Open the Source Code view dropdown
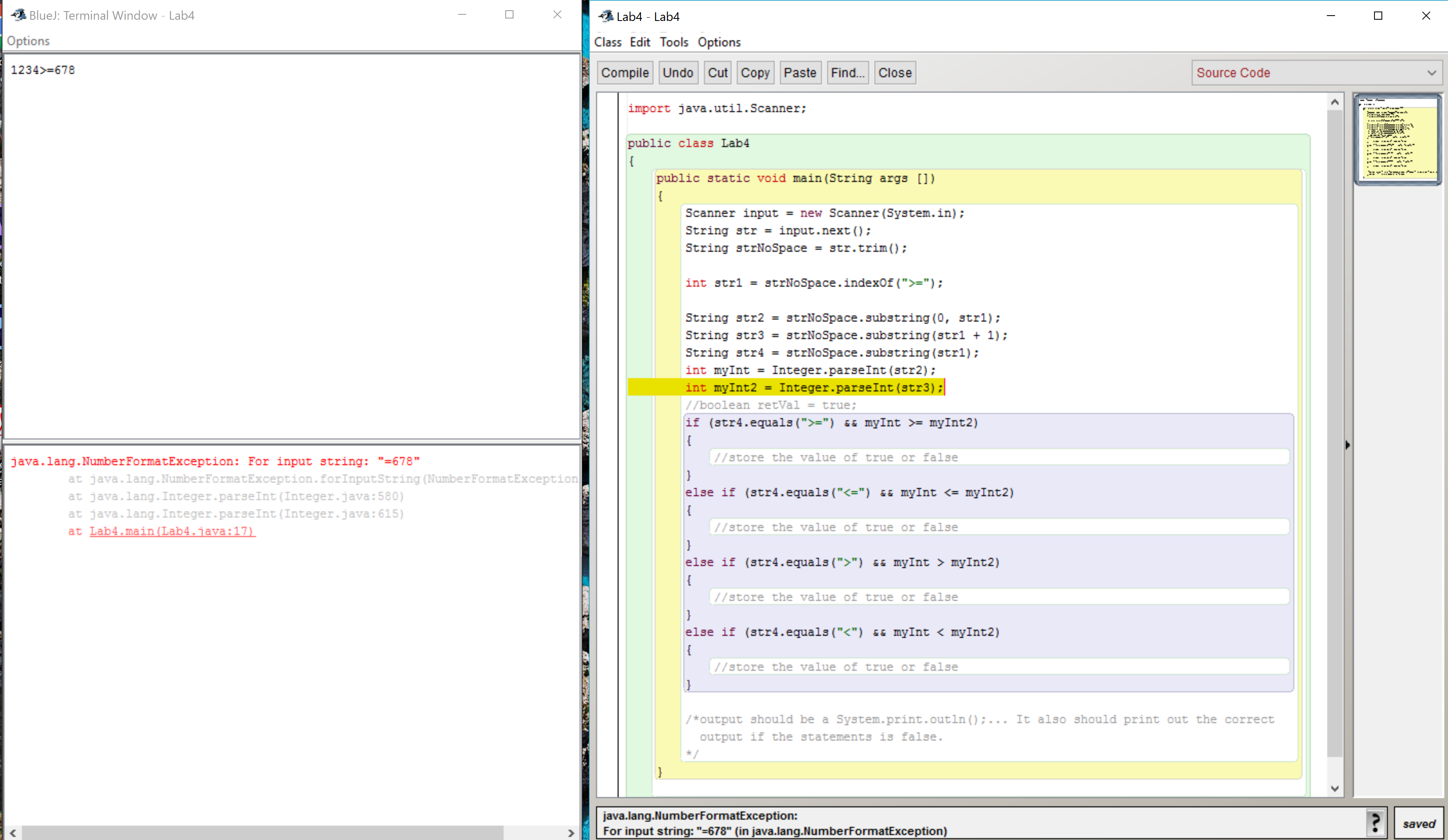 pos(1317,73)
